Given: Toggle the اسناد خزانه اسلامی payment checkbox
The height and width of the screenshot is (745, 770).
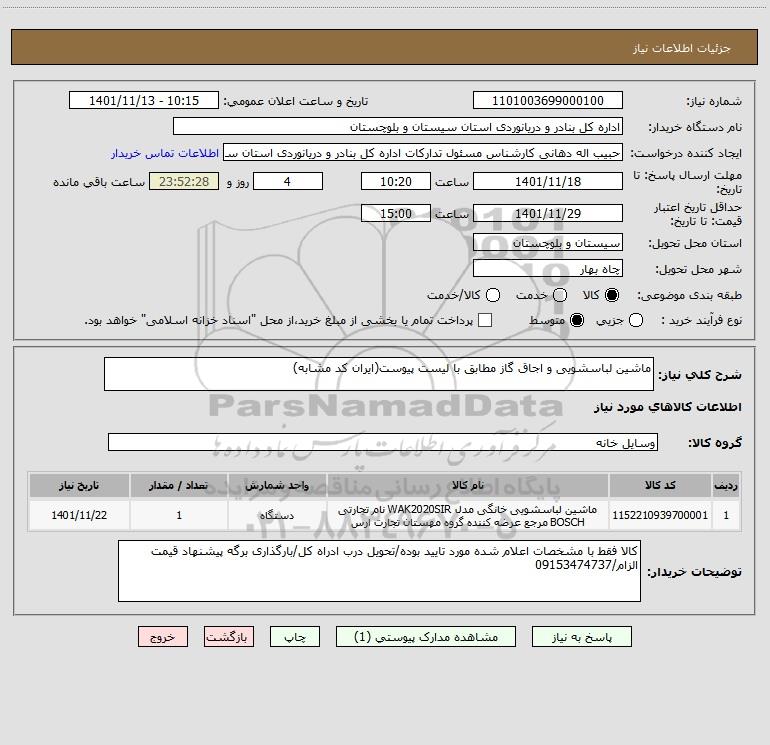Looking at the screenshot, I should click(485, 320).
